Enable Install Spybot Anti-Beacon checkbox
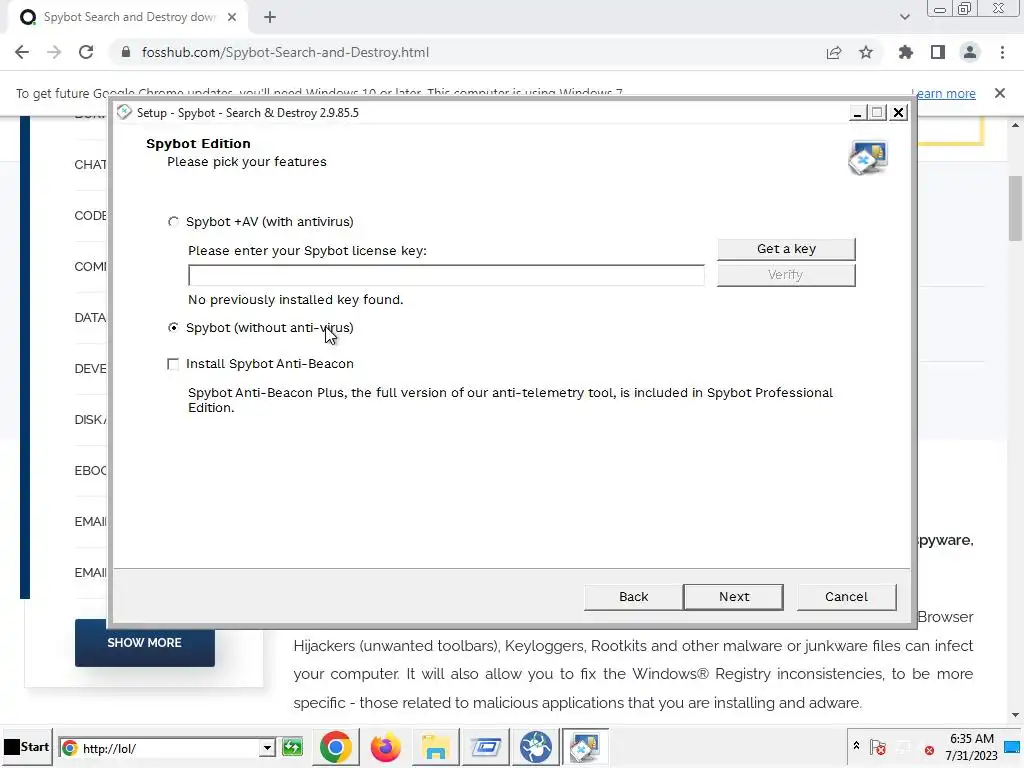 pyautogui.click(x=173, y=364)
